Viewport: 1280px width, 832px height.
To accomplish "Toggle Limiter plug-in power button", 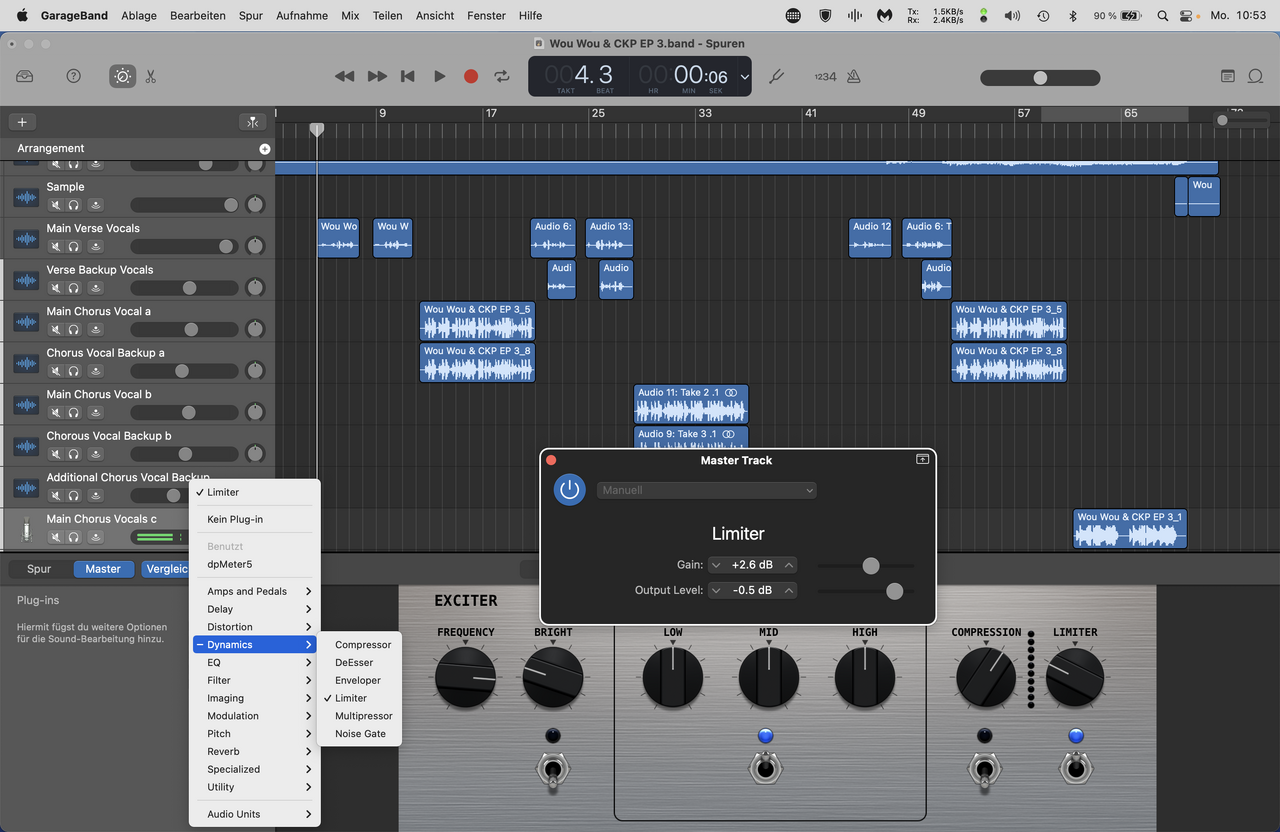I will 570,490.
